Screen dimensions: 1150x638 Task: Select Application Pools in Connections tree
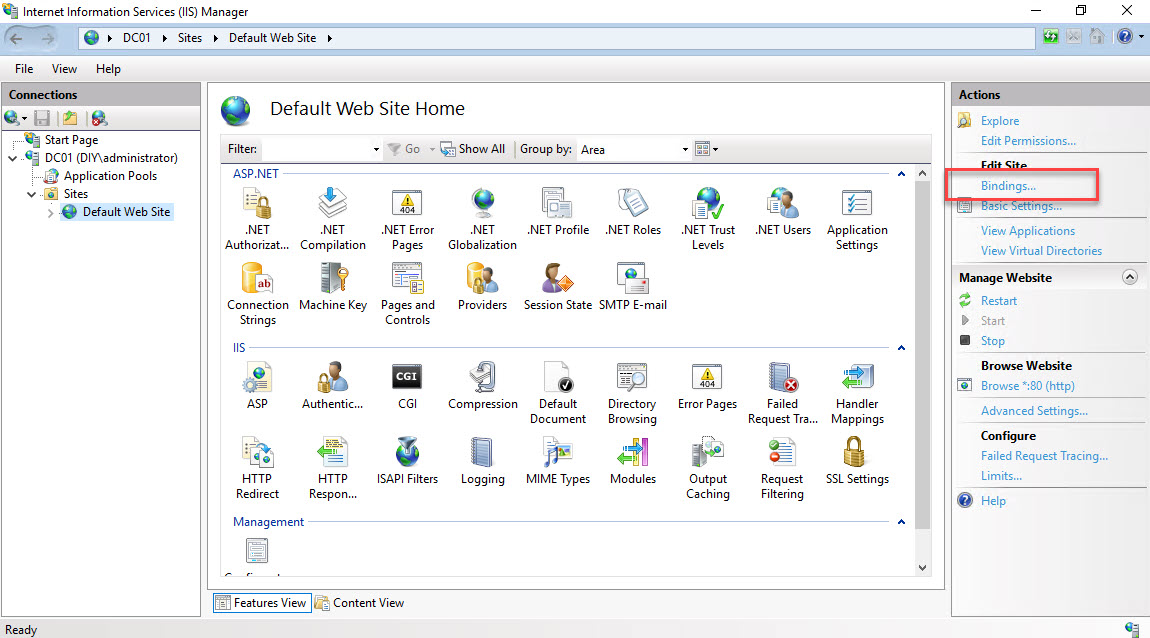pyautogui.click(x=110, y=176)
